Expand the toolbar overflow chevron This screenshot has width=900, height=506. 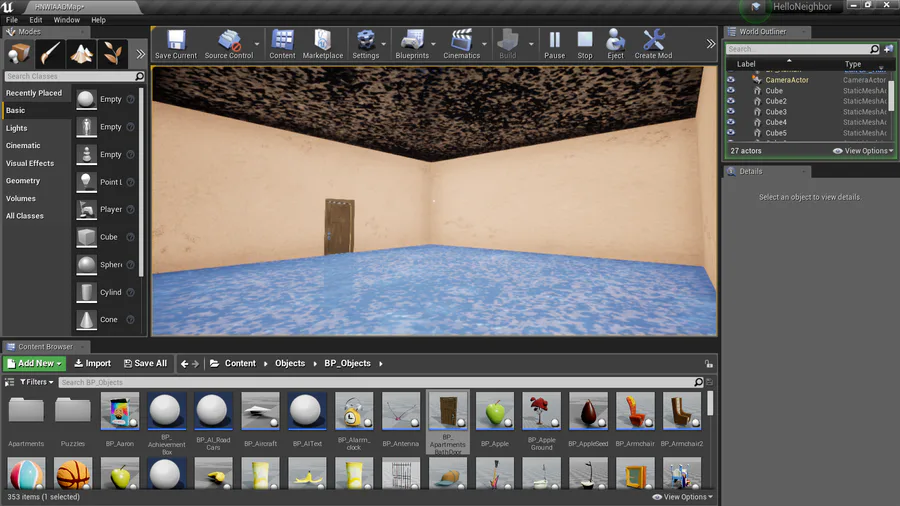point(711,44)
